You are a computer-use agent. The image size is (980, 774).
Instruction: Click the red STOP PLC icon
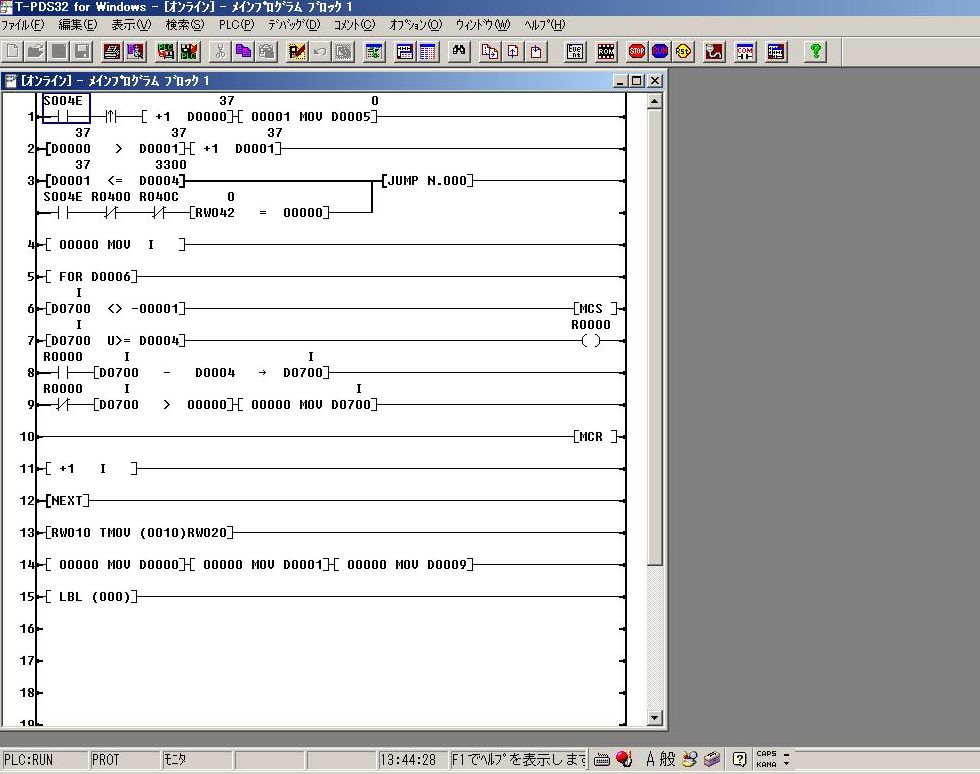637,51
